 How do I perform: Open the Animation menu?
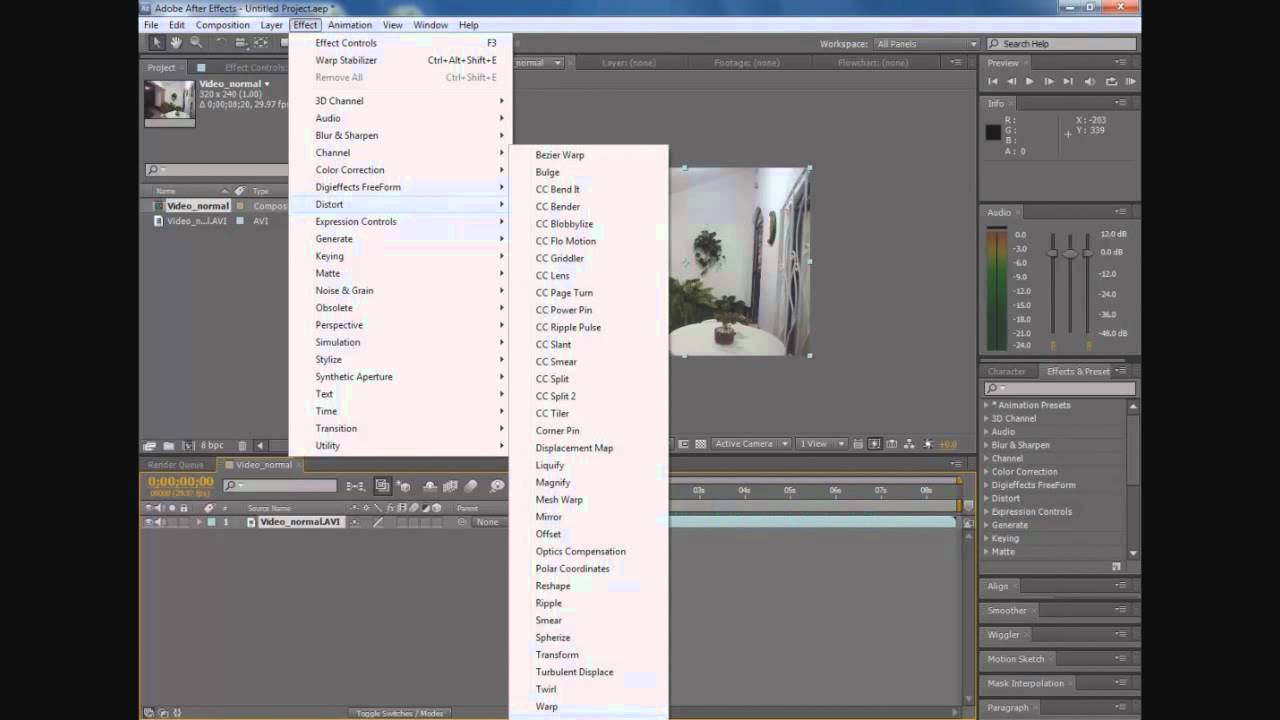(350, 25)
